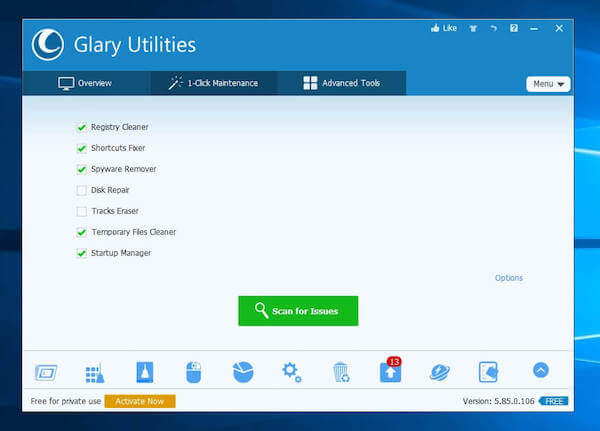This screenshot has width=600, height=431.
Task: Open the Menu dropdown
Action: 548,84
